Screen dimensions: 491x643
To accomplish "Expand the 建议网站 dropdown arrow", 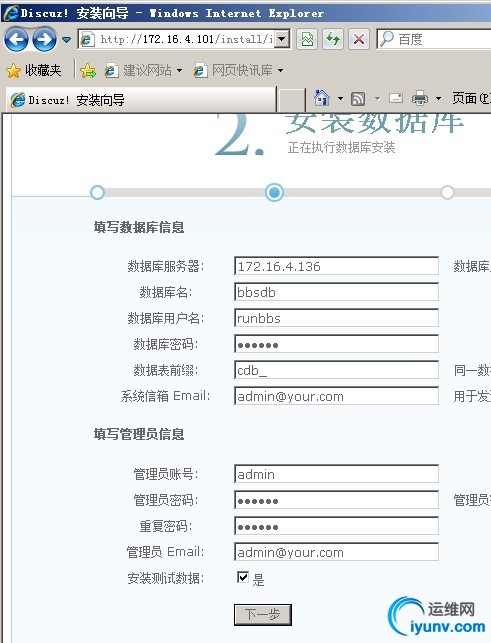I will coord(180,71).
